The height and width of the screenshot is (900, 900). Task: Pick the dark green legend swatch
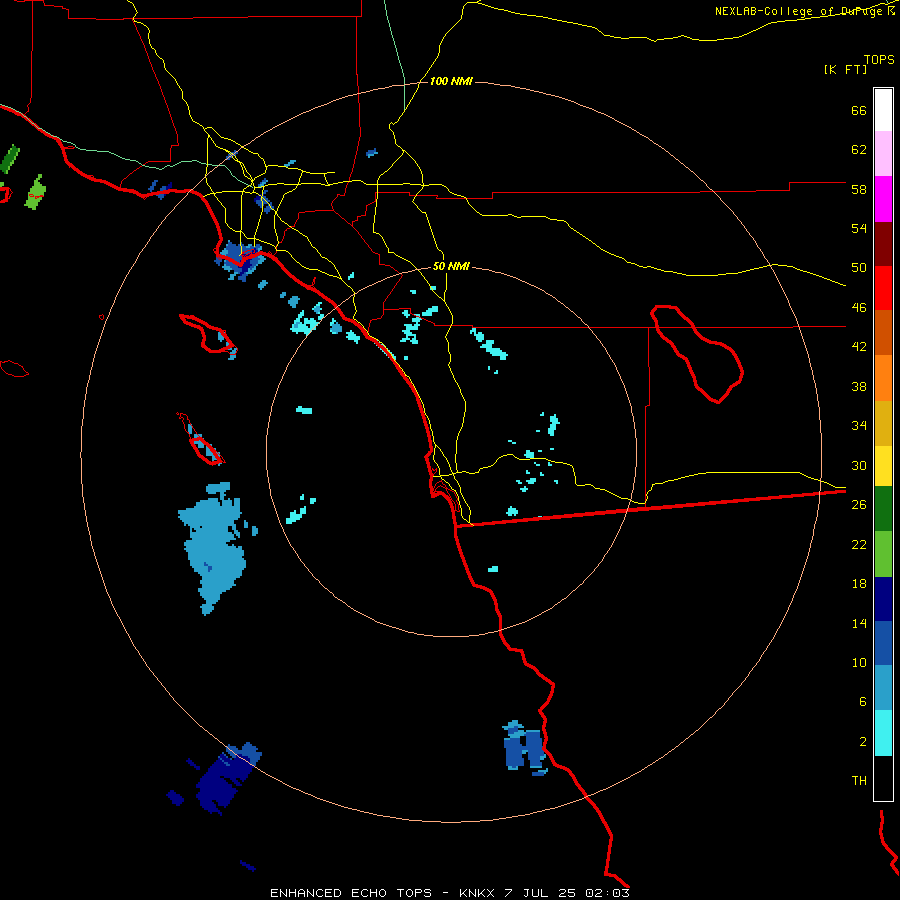(x=883, y=509)
